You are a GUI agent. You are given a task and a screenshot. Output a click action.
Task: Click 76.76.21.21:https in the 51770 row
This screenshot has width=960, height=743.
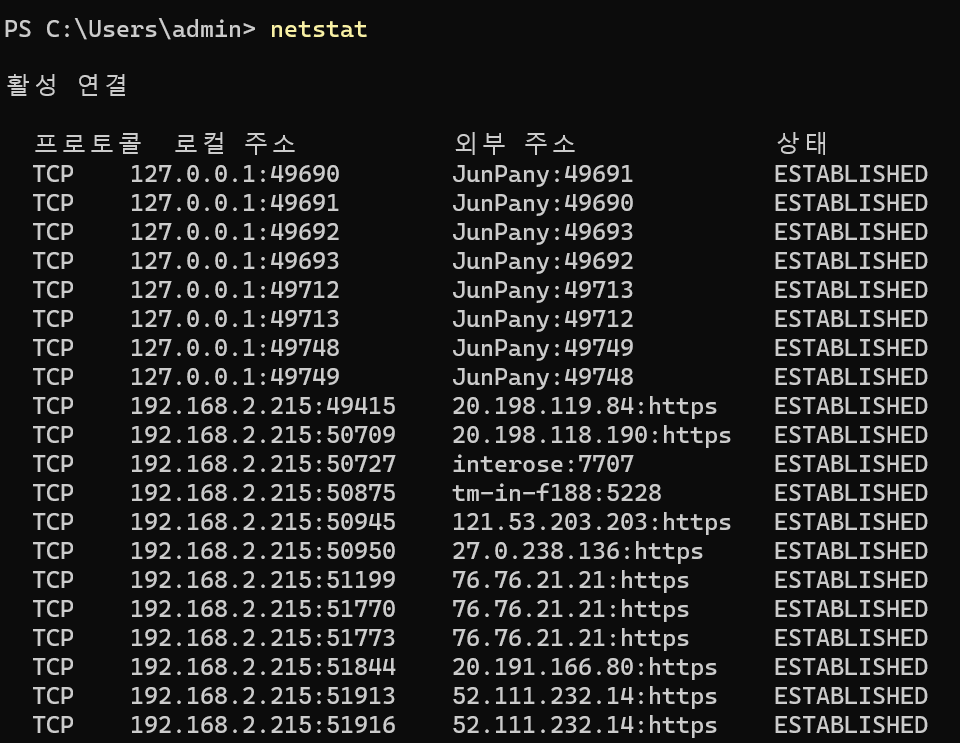point(571,609)
